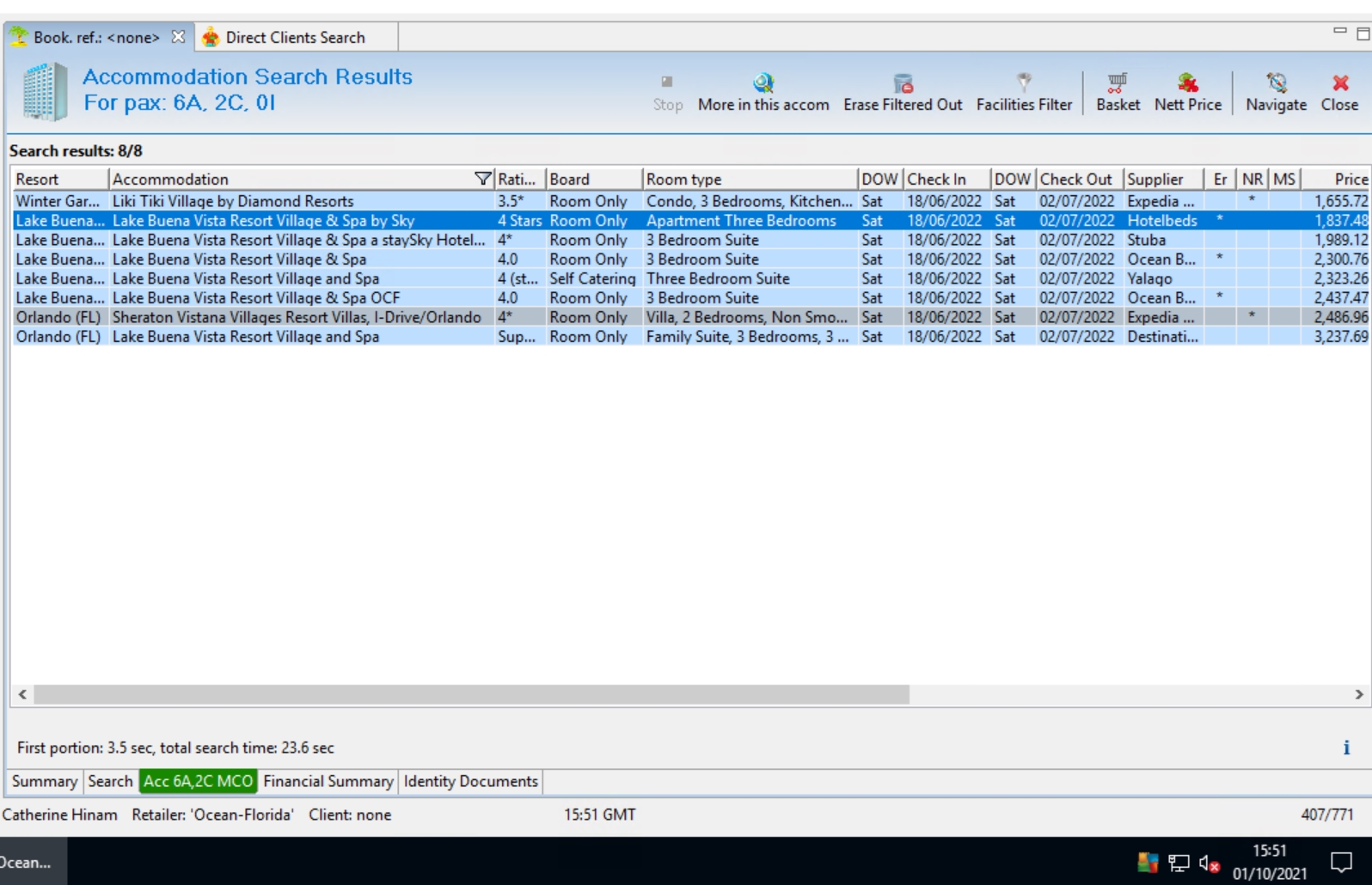Click the MS column header
Viewport: 1372px width, 885px height.
(x=1284, y=179)
